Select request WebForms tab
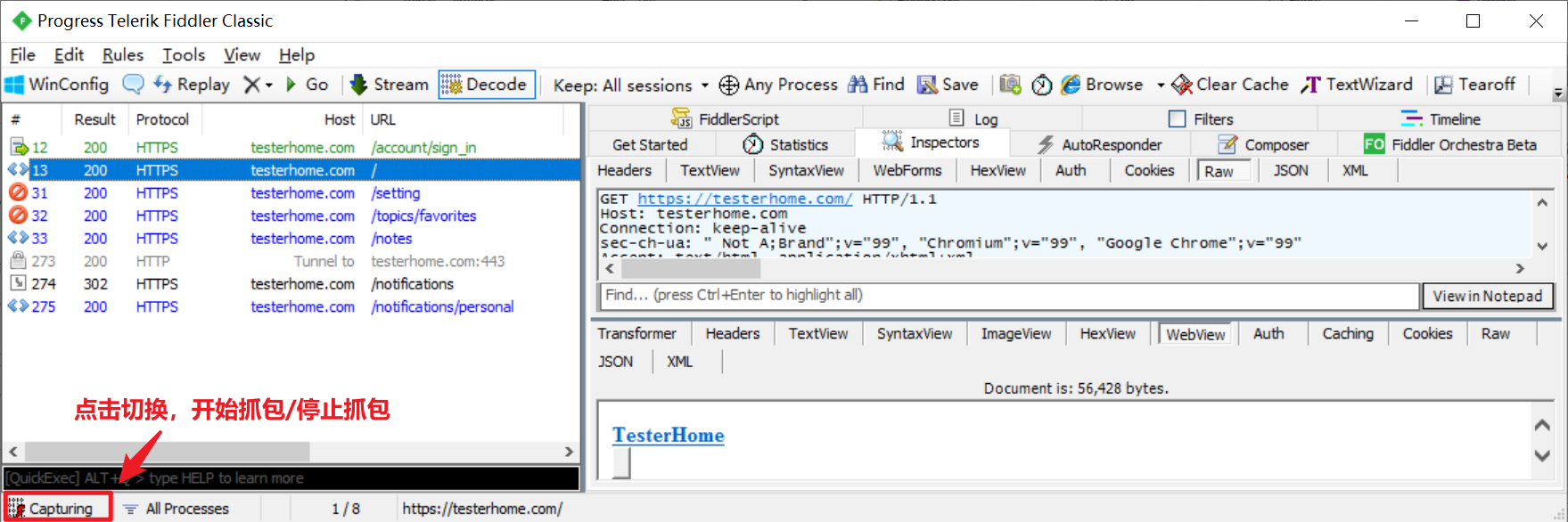 click(x=907, y=170)
